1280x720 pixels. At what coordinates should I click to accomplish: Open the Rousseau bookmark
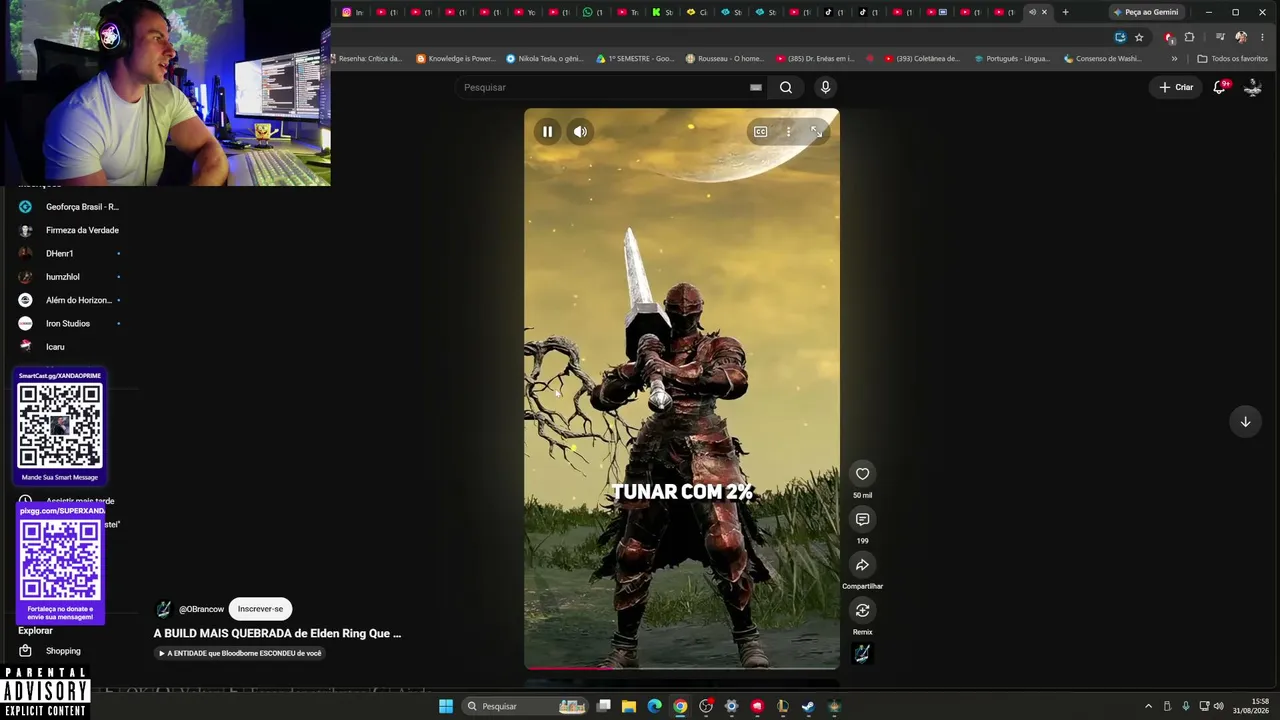pos(725,59)
